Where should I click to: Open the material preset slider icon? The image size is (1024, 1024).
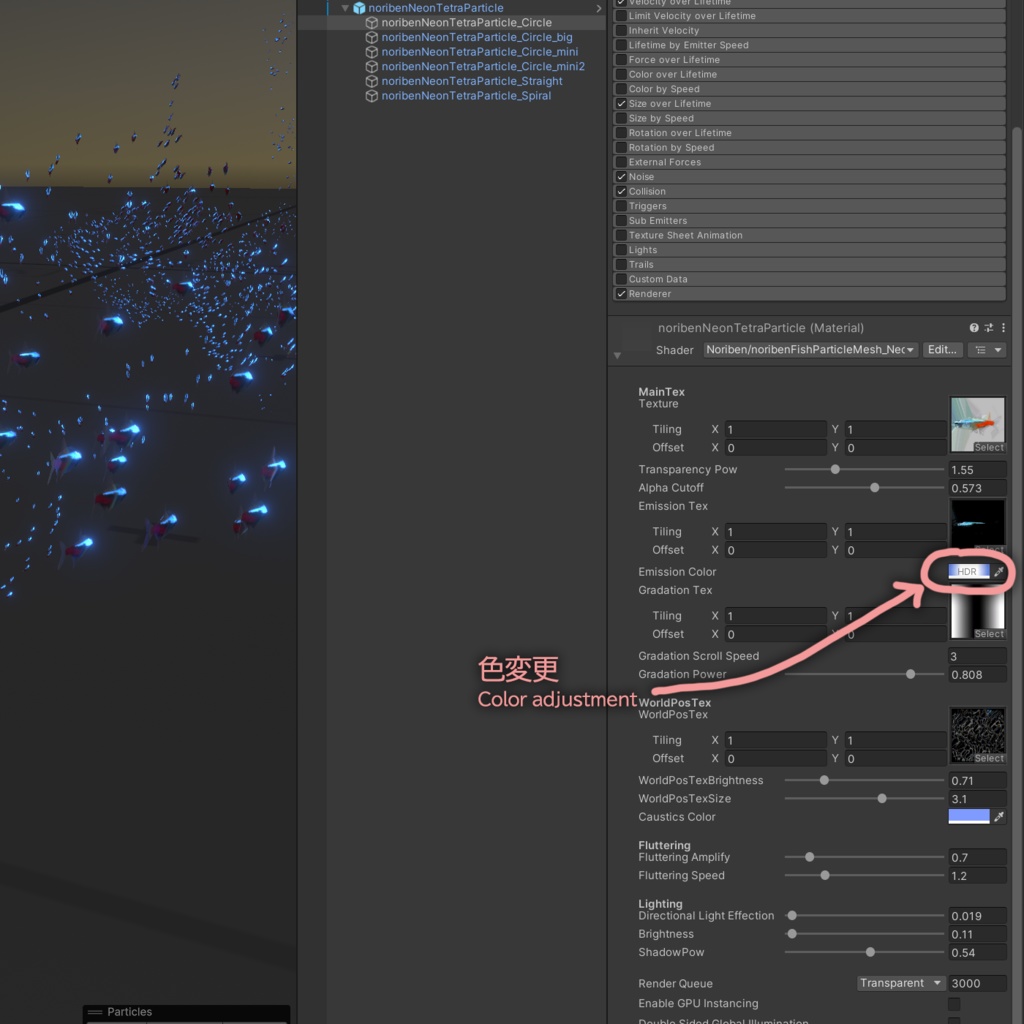pyautogui.click(x=989, y=328)
